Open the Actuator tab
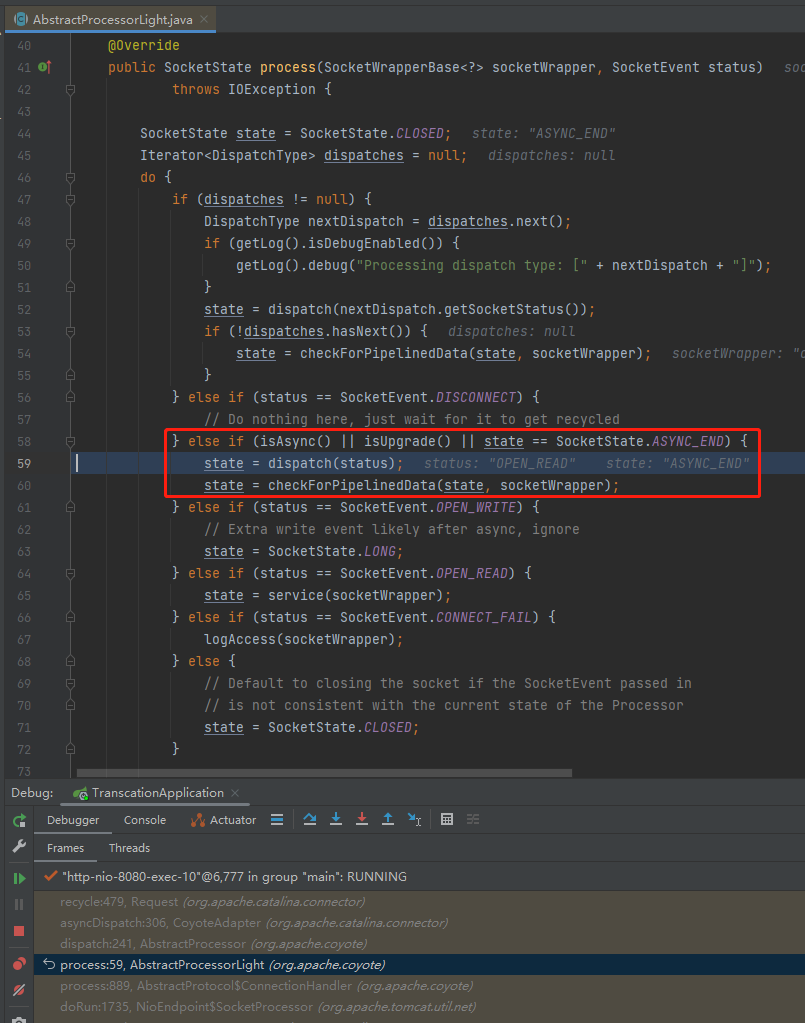 pyautogui.click(x=224, y=820)
